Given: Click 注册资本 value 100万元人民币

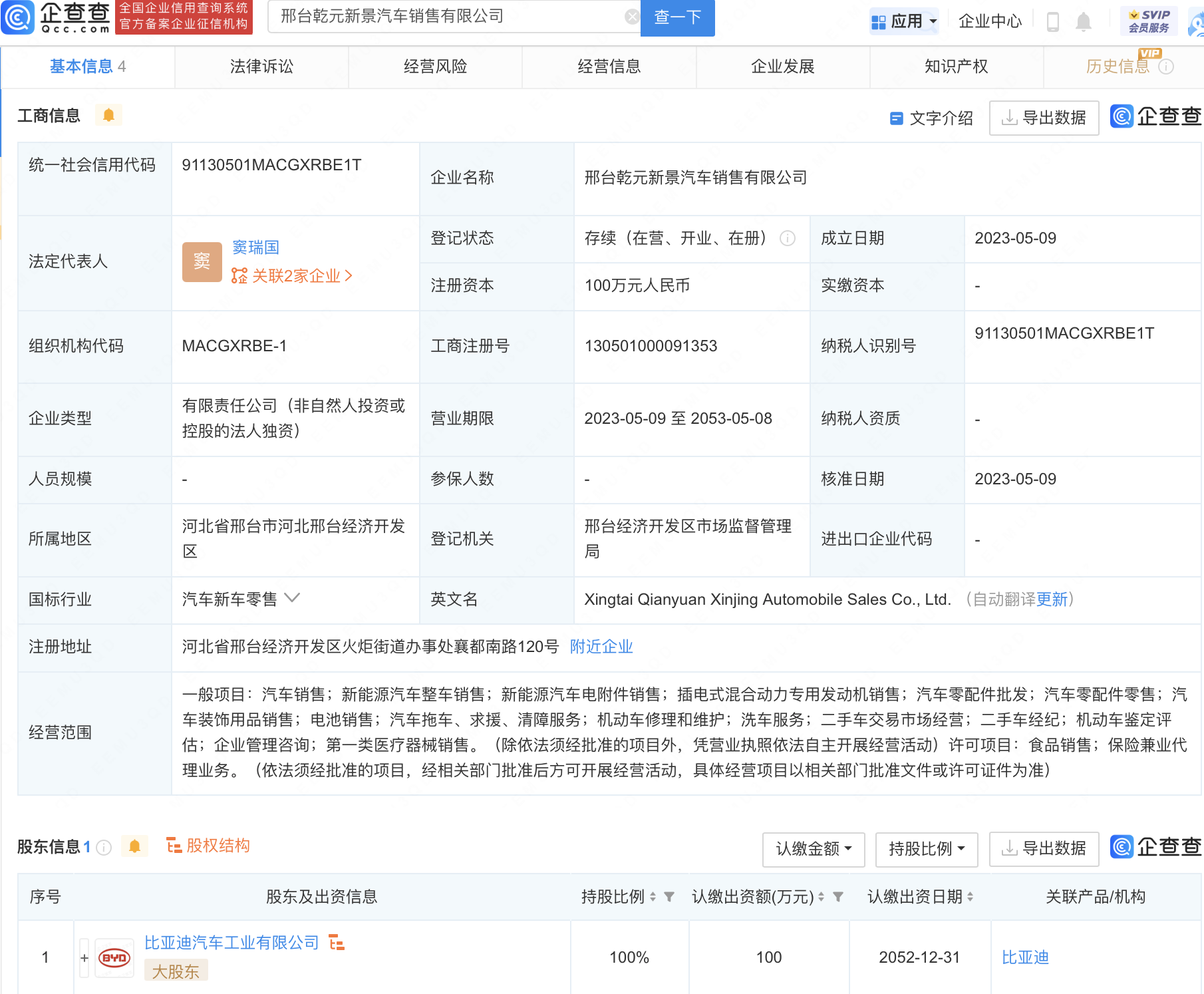Looking at the screenshot, I should coord(637,285).
